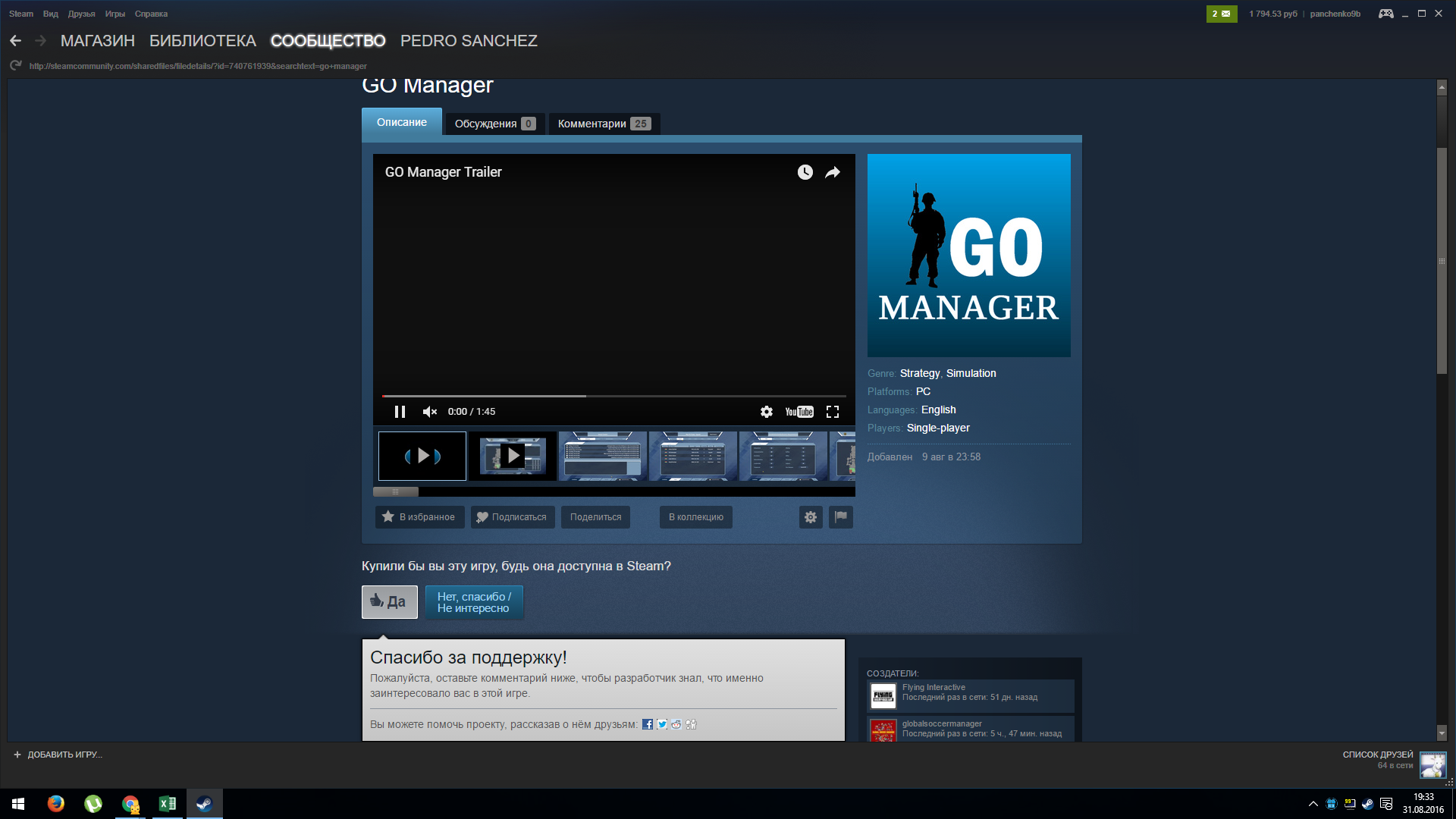
Task: Show hidden system tray icons
Action: 1313,804
